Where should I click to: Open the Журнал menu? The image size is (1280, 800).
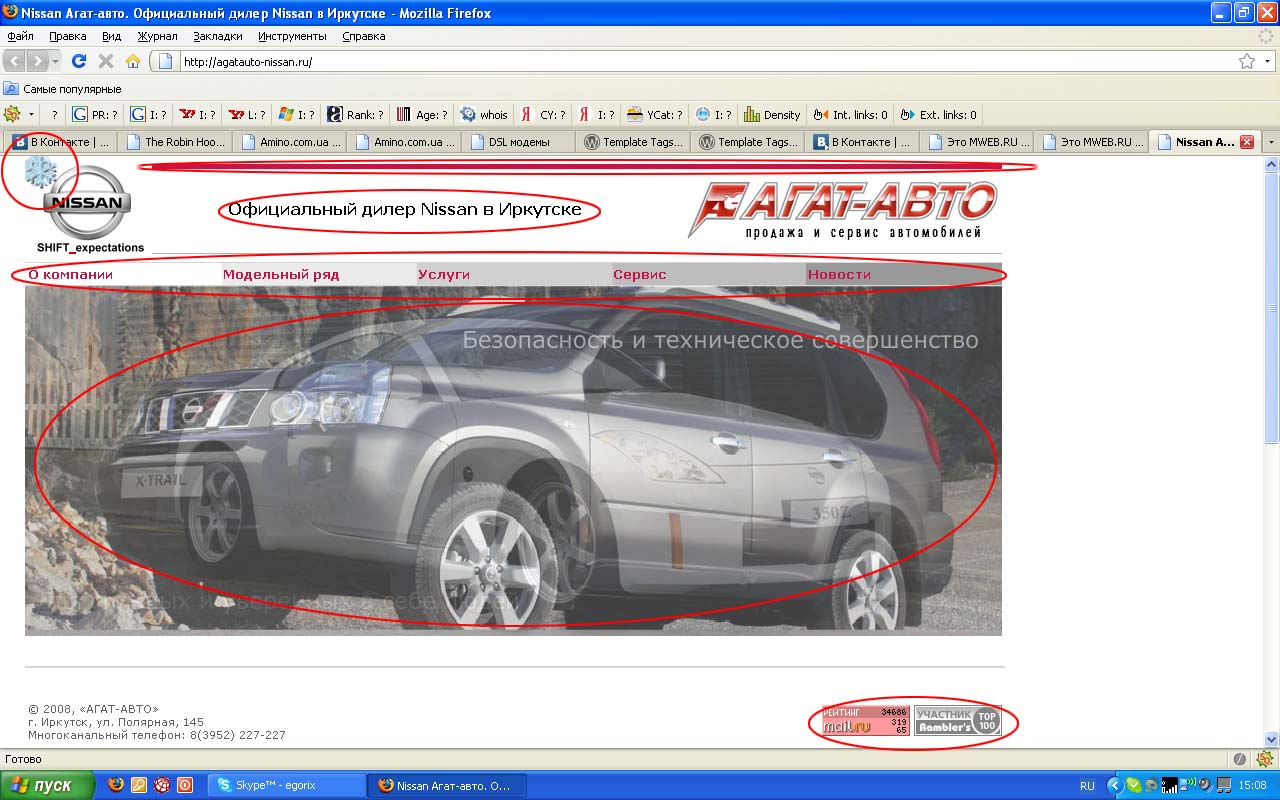[157, 36]
